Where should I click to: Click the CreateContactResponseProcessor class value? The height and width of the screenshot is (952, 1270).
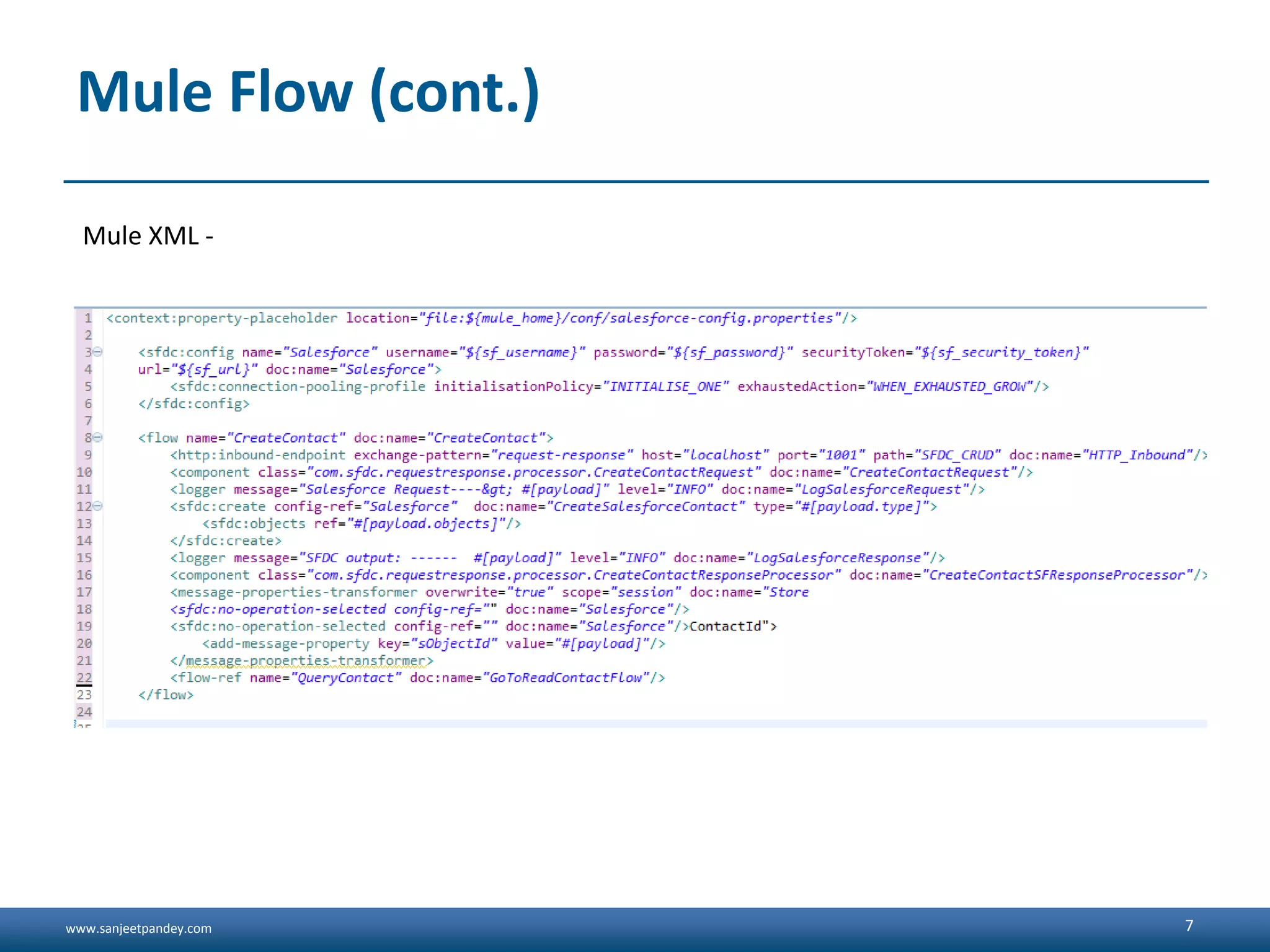click(x=574, y=575)
